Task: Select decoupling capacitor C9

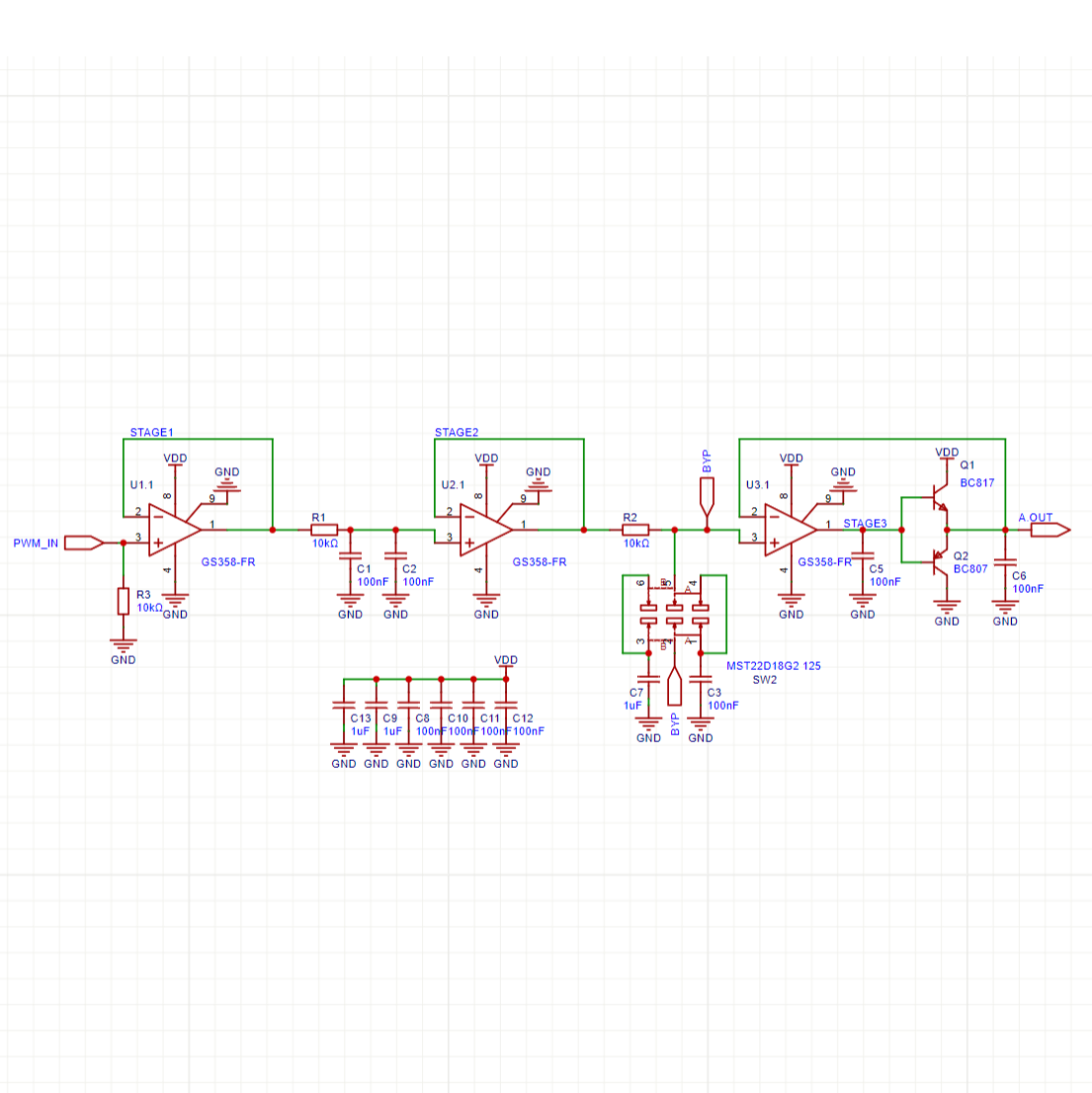Action: (377, 705)
